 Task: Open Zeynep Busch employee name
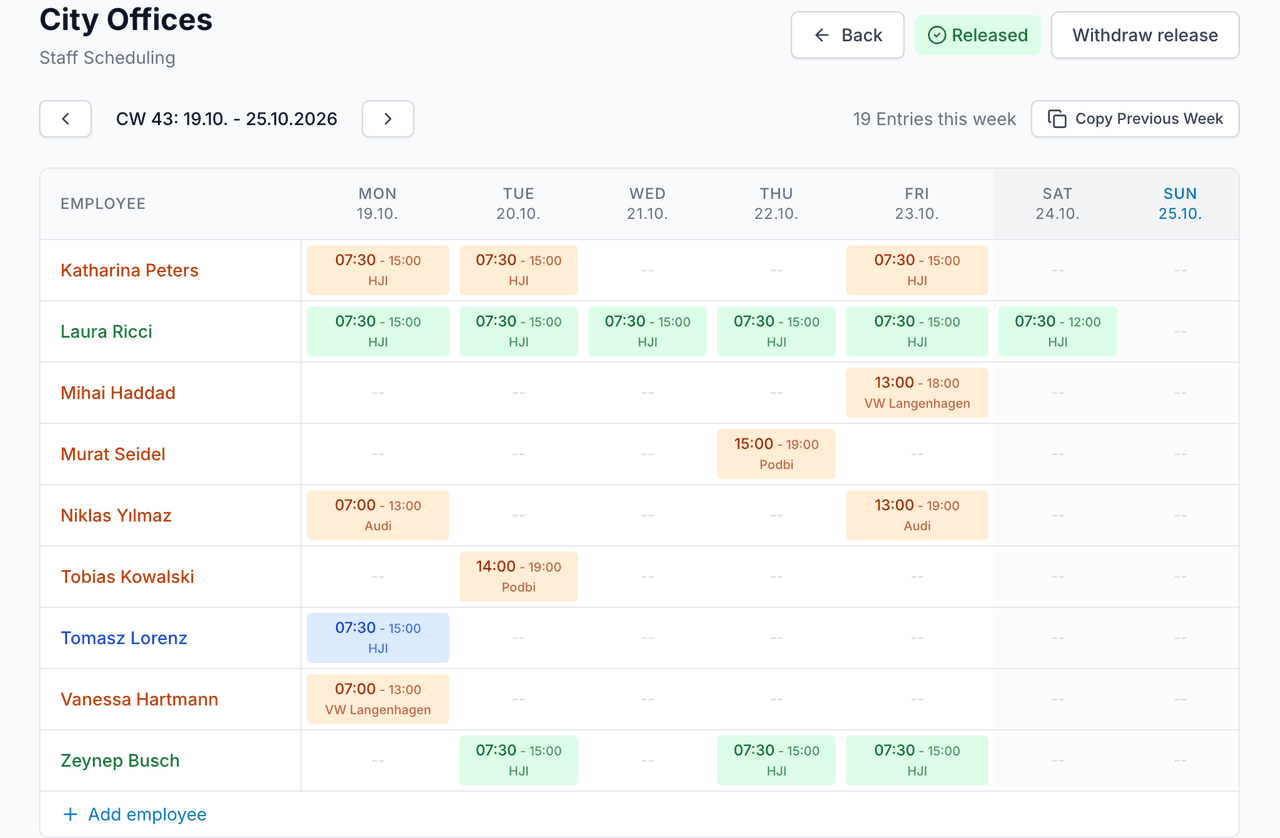120,760
